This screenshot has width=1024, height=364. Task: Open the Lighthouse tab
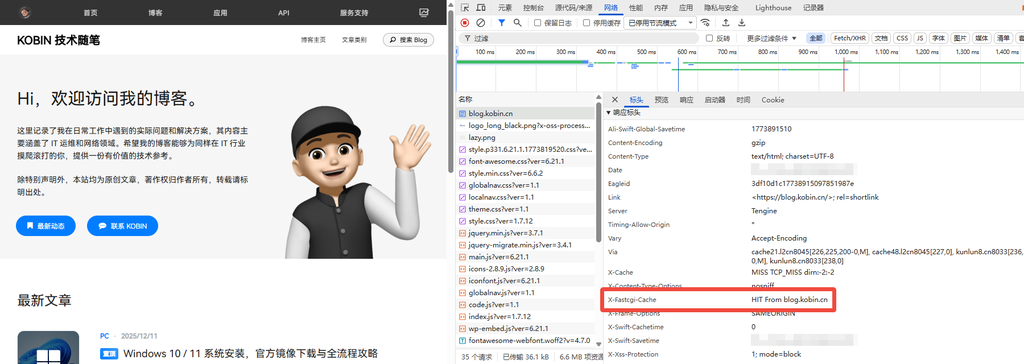(773, 8)
